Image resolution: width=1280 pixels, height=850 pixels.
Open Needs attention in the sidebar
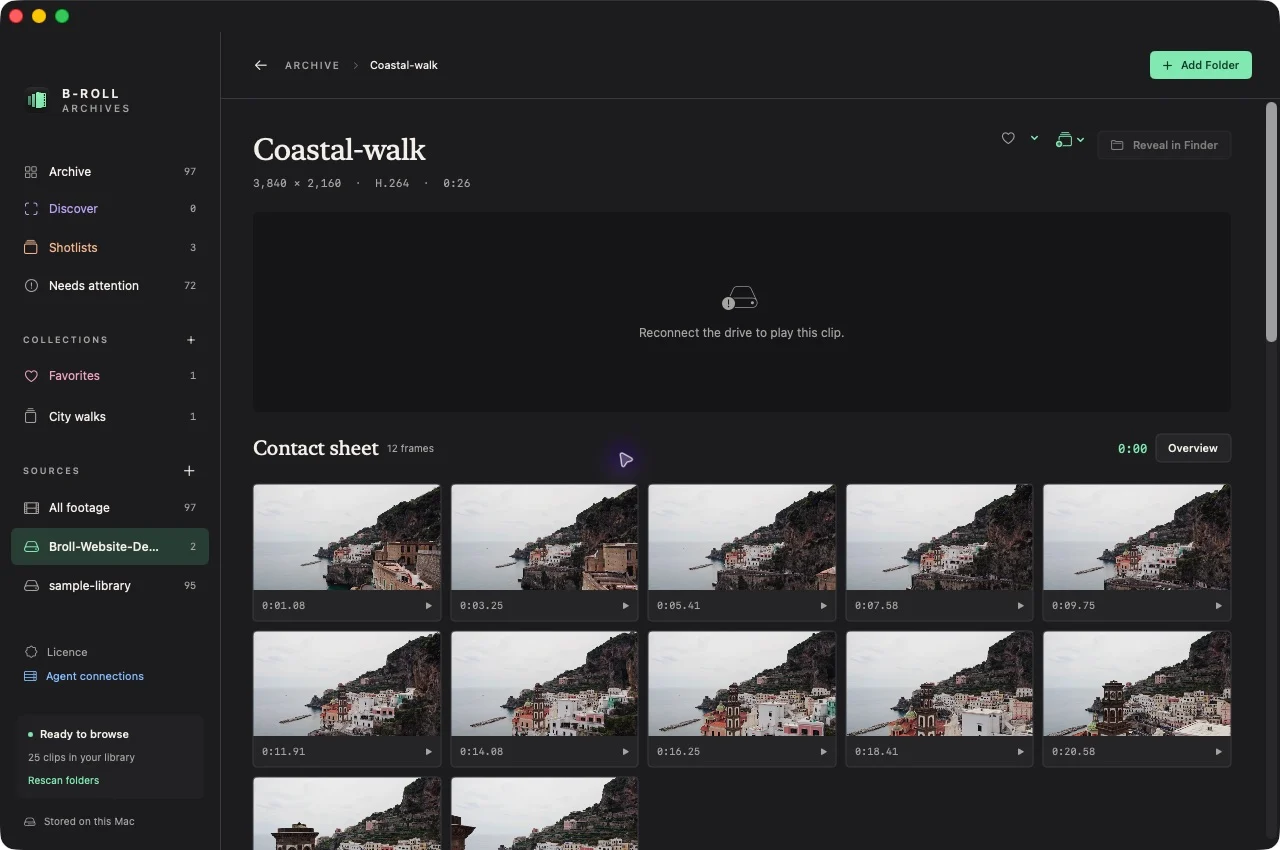click(110, 286)
